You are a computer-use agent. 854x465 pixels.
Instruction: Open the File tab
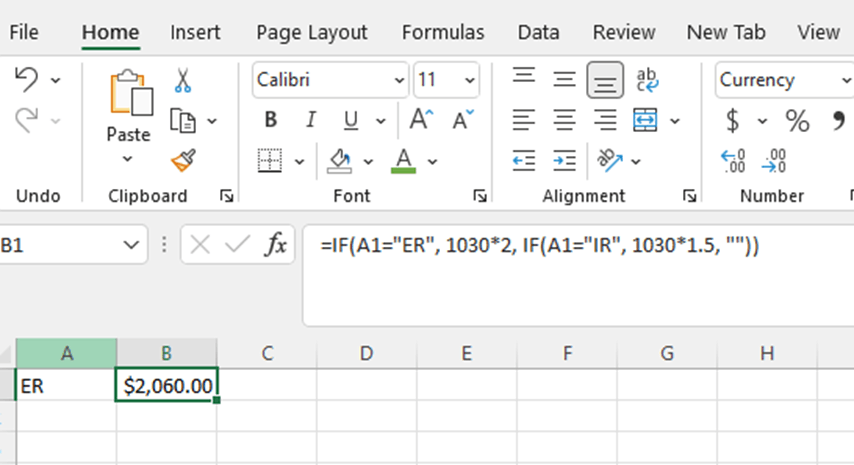click(x=24, y=32)
